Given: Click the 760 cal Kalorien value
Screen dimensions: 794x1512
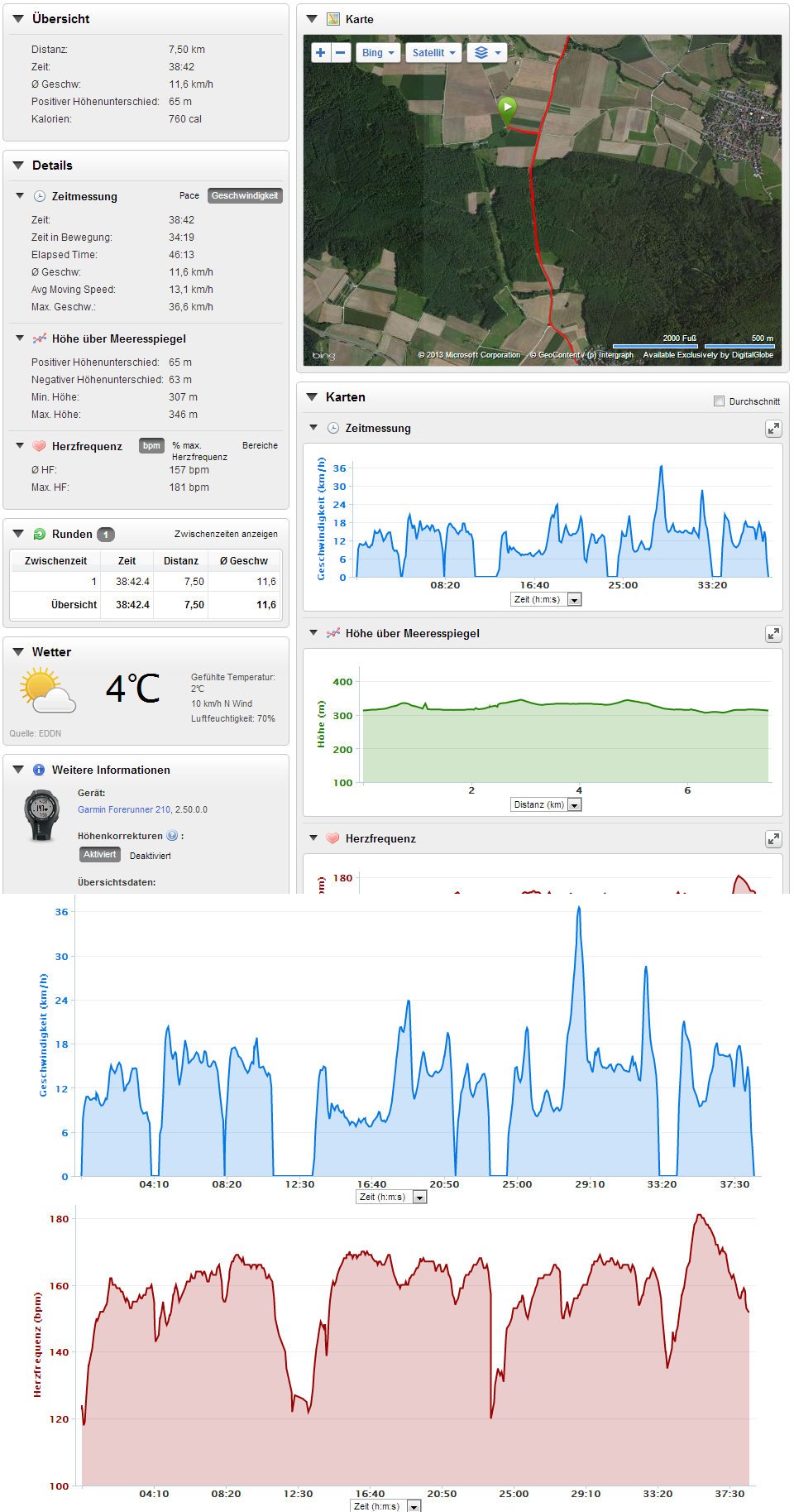Looking at the screenshot, I should point(185,119).
